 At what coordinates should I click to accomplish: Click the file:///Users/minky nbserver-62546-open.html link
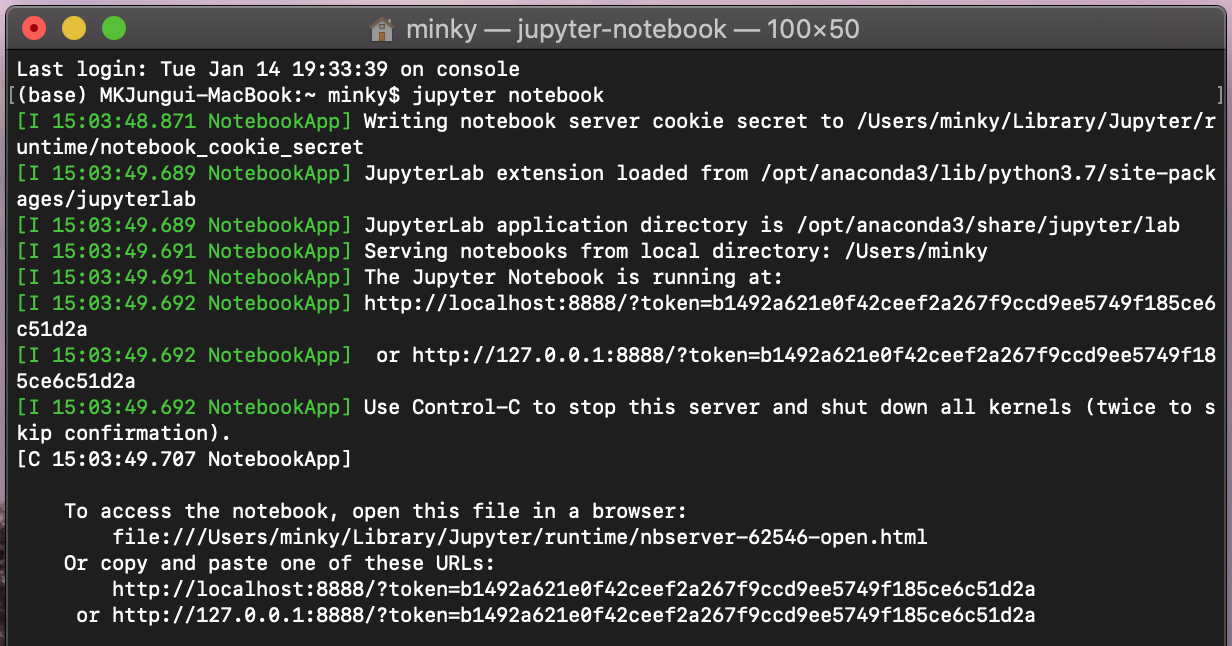(x=520, y=537)
